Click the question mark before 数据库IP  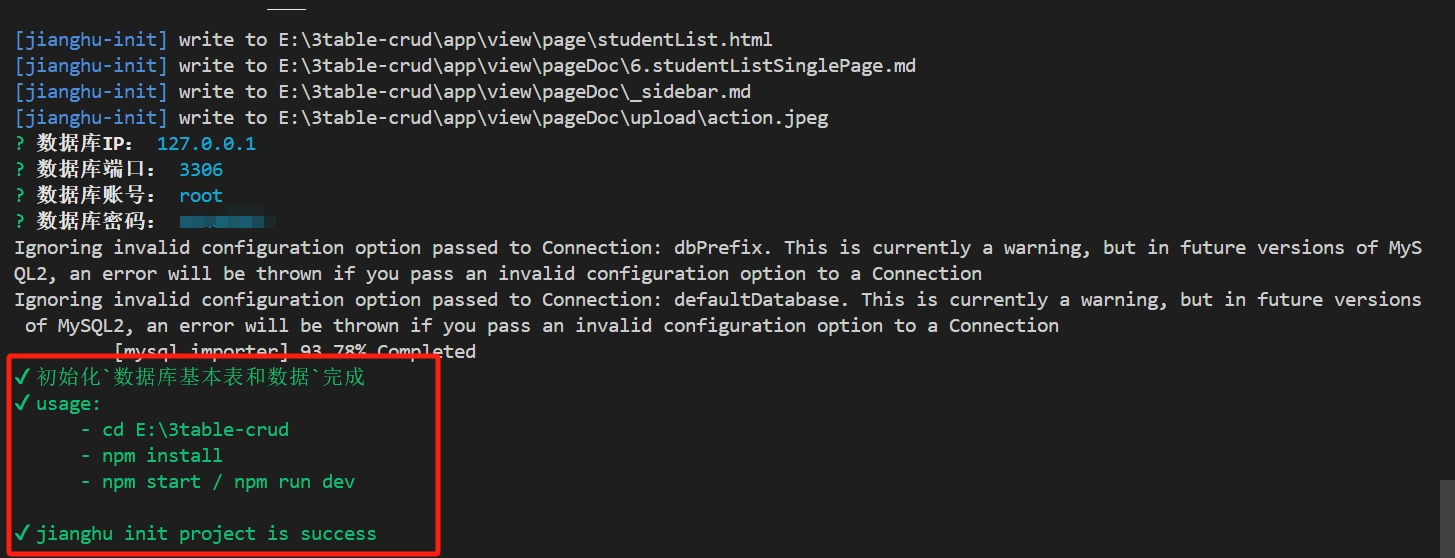click(x=20, y=143)
